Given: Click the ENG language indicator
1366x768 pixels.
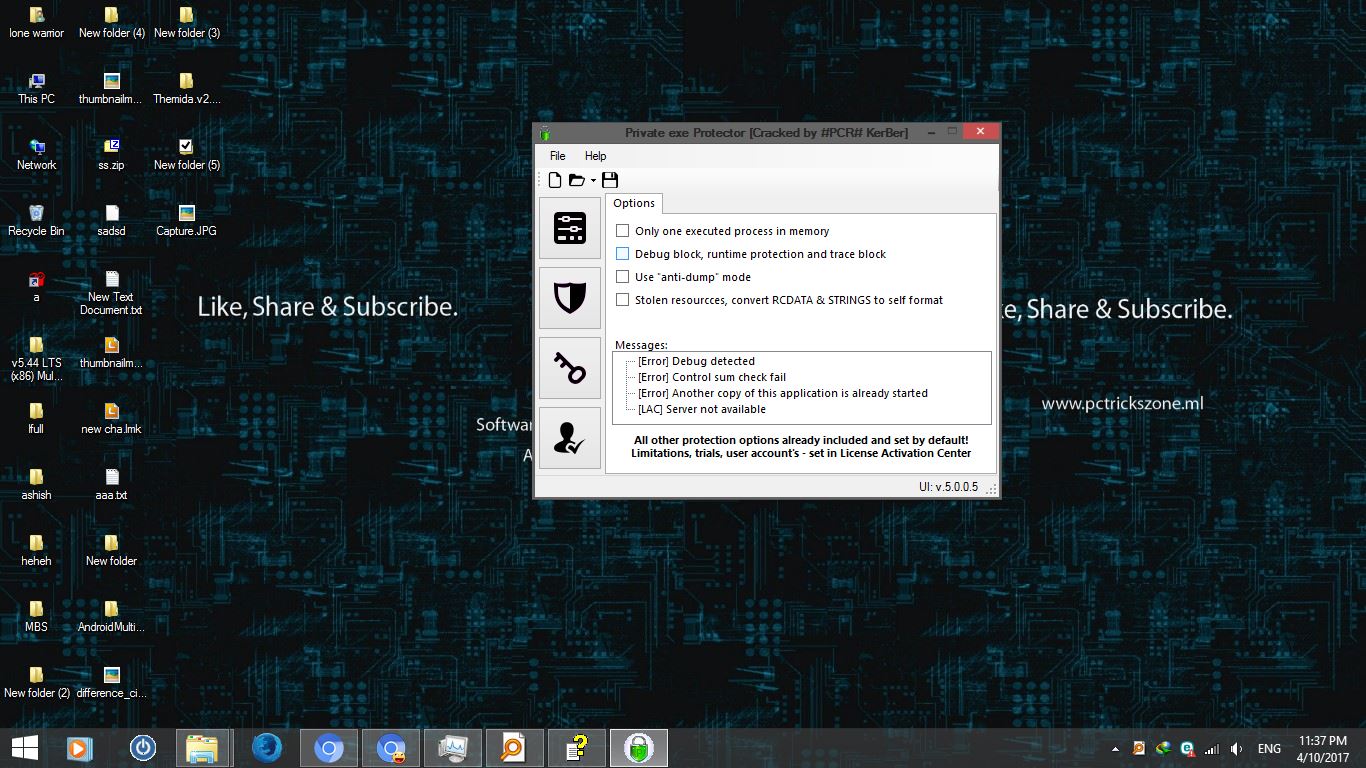Looking at the screenshot, I should point(1269,749).
